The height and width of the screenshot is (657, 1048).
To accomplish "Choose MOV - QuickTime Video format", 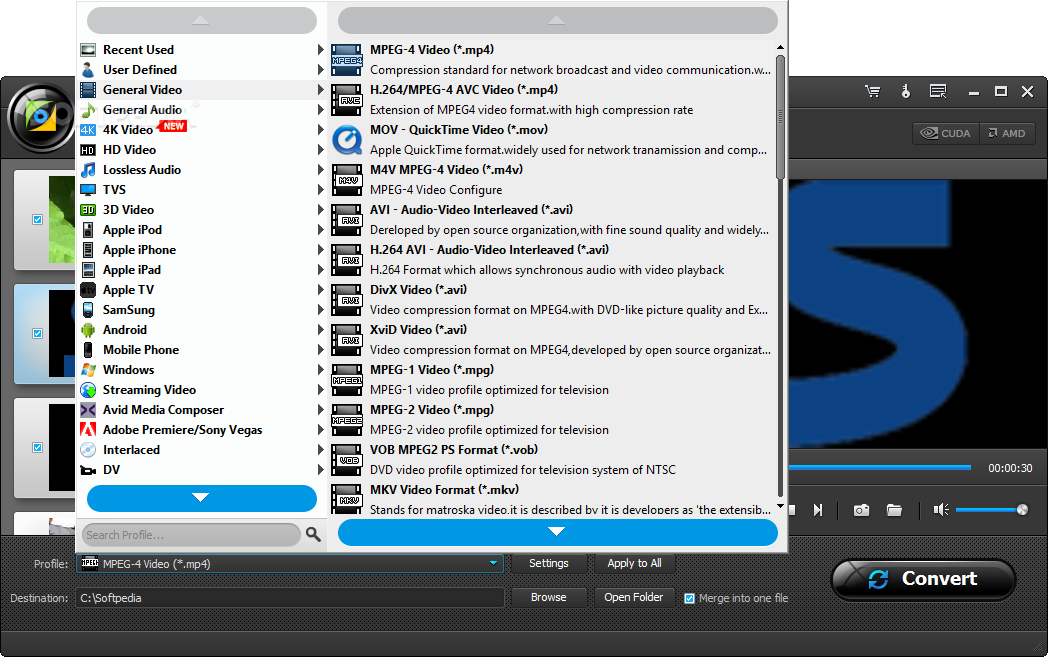I will (x=553, y=140).
